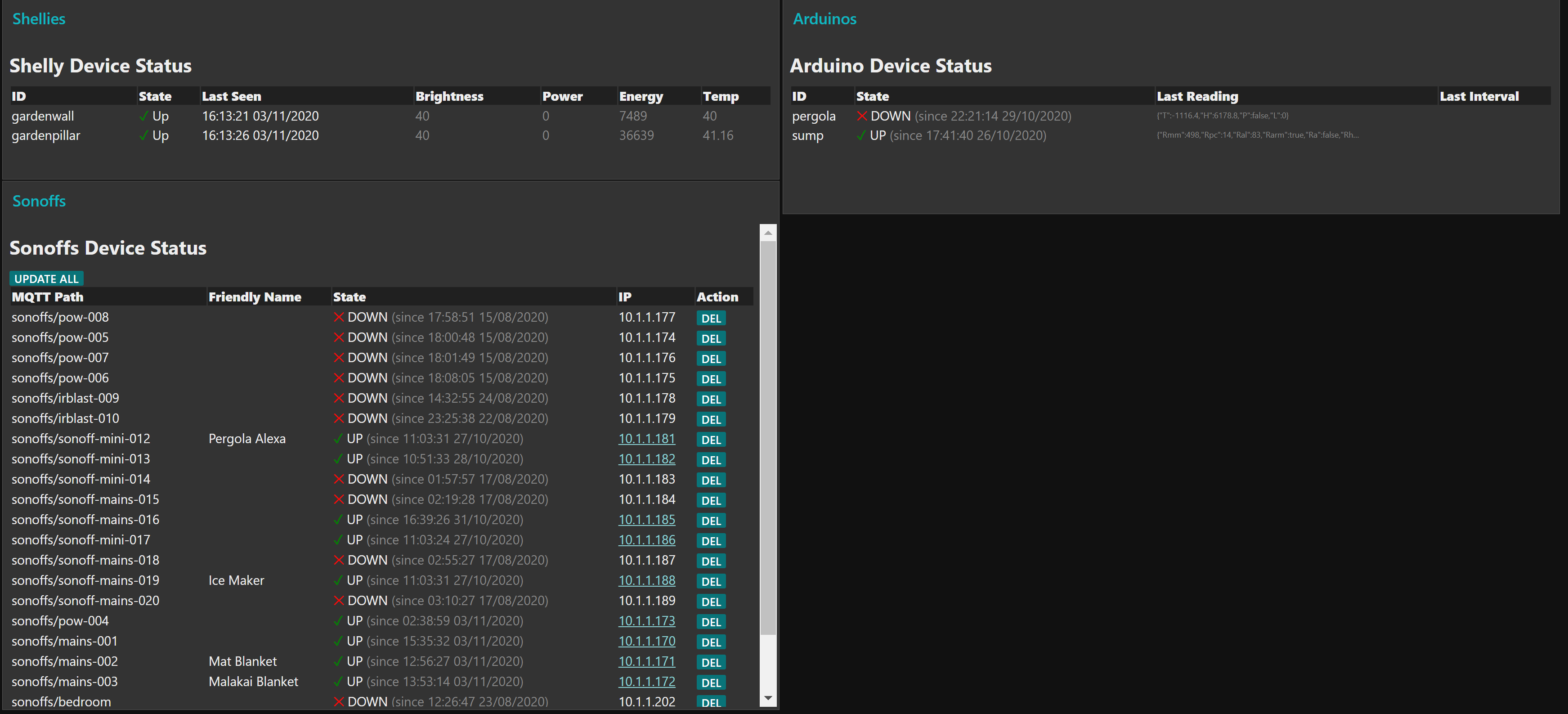This screenshot has height=714, width=1568.
Task: Click the green check for sonoff-mini-013
Action: (338, 459)
